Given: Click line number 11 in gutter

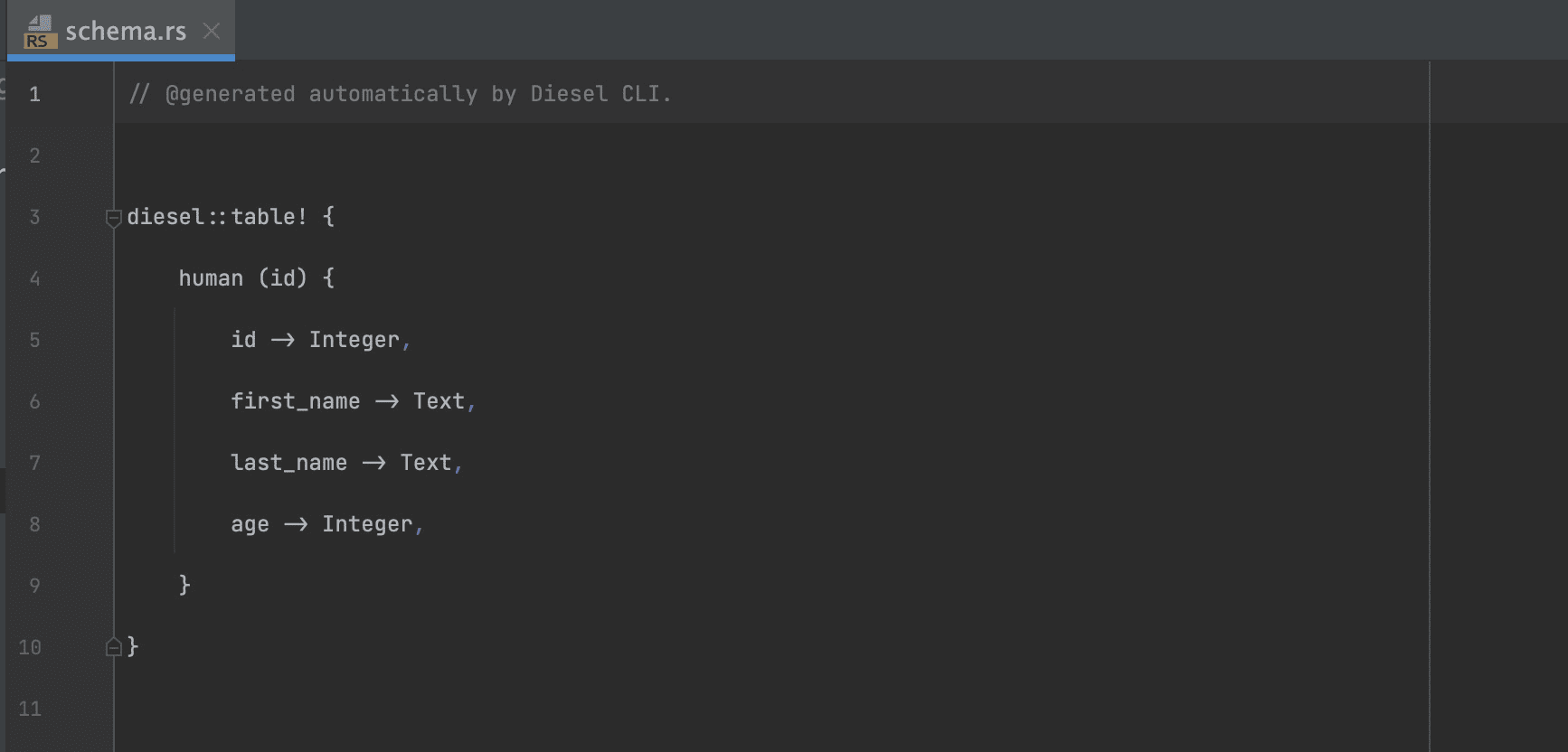Looking at the screenshot, I should [x=30, y=709].
